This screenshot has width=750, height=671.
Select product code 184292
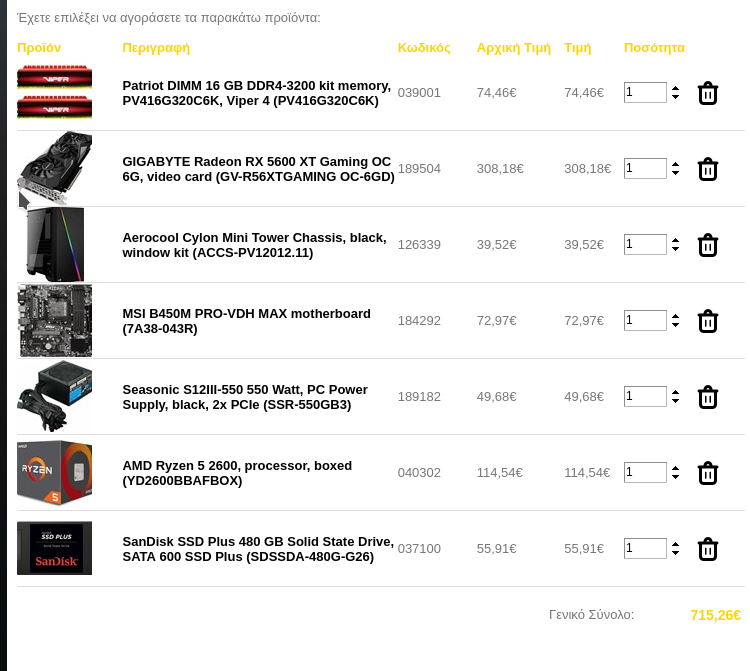(419, 320)
